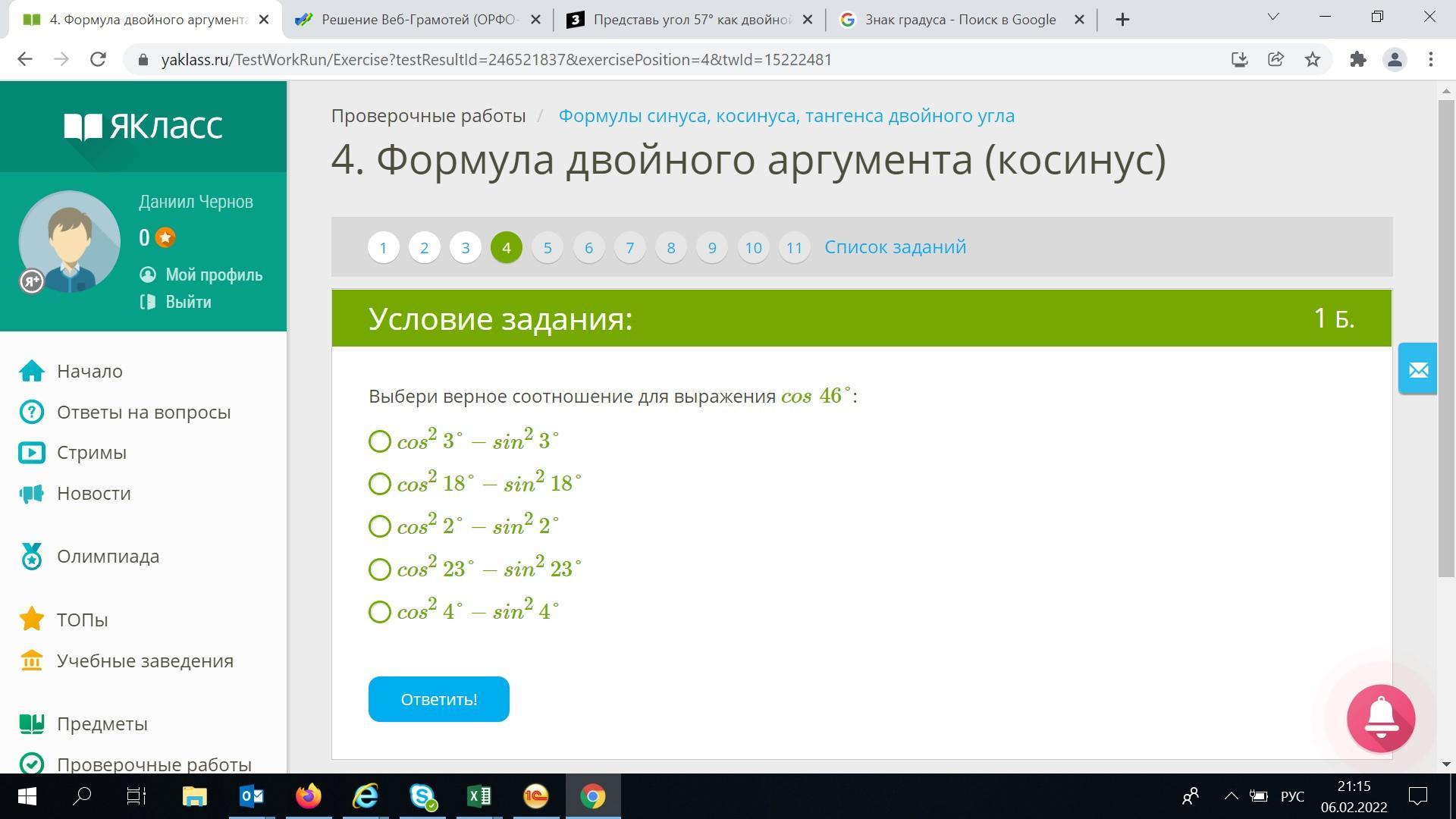Open the blue envelope message tab

1417,369
